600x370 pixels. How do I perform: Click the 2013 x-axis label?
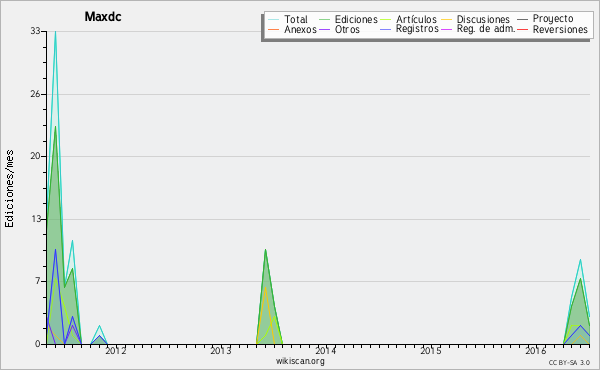click(221, 350)
